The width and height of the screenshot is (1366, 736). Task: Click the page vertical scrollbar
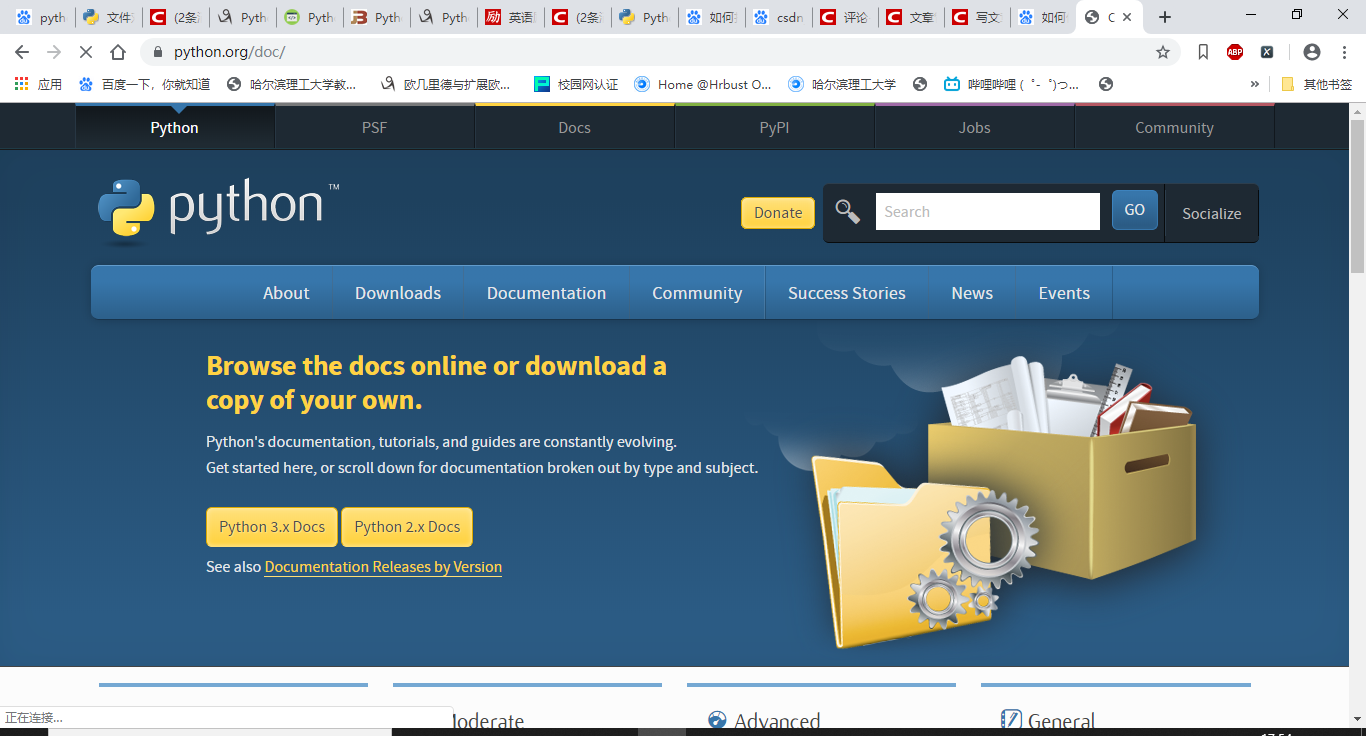coord(1357,195)
